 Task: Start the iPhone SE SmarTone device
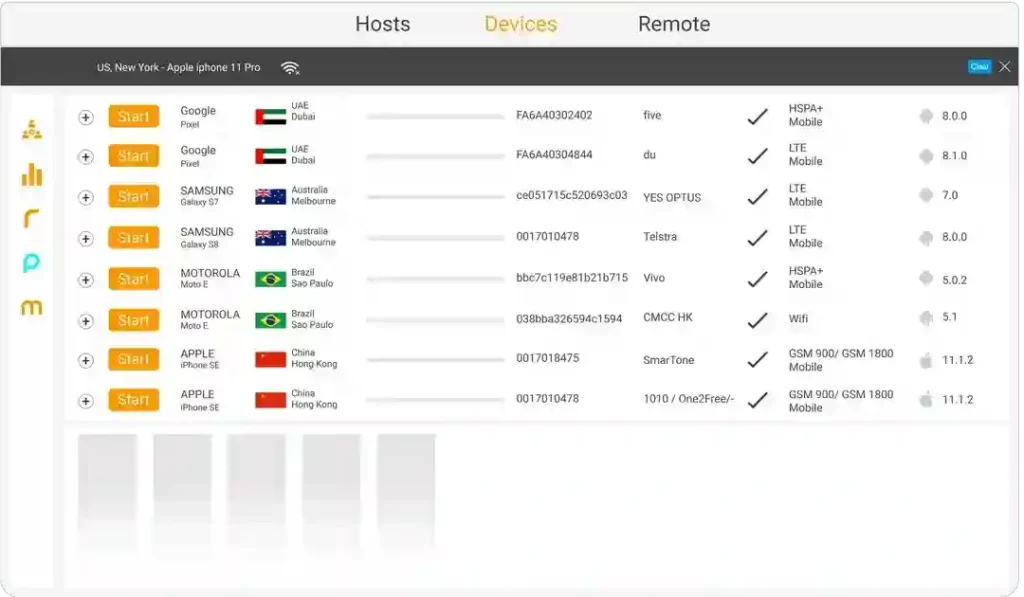[133, 359]
